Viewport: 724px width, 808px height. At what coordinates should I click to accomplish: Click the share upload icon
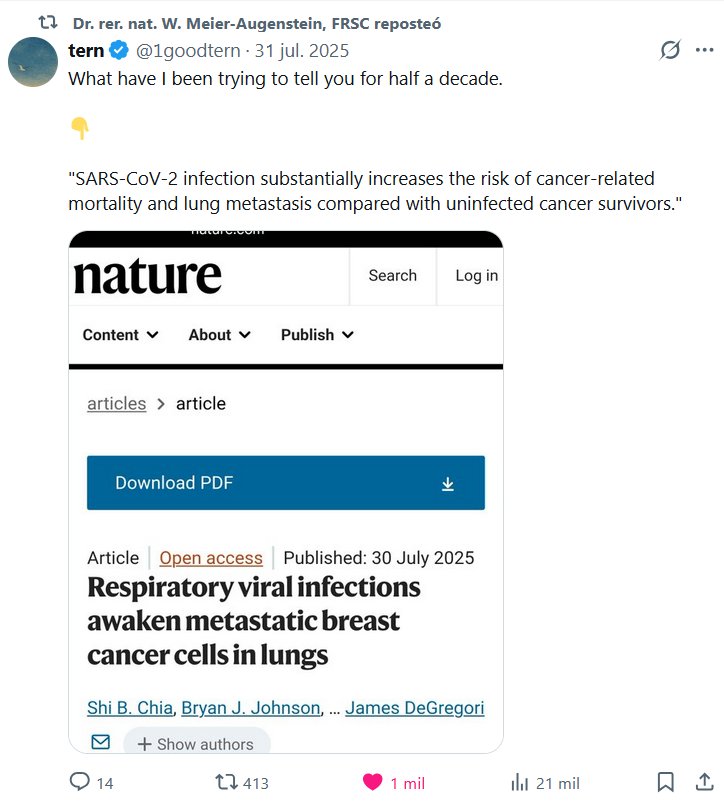[704, 782]
